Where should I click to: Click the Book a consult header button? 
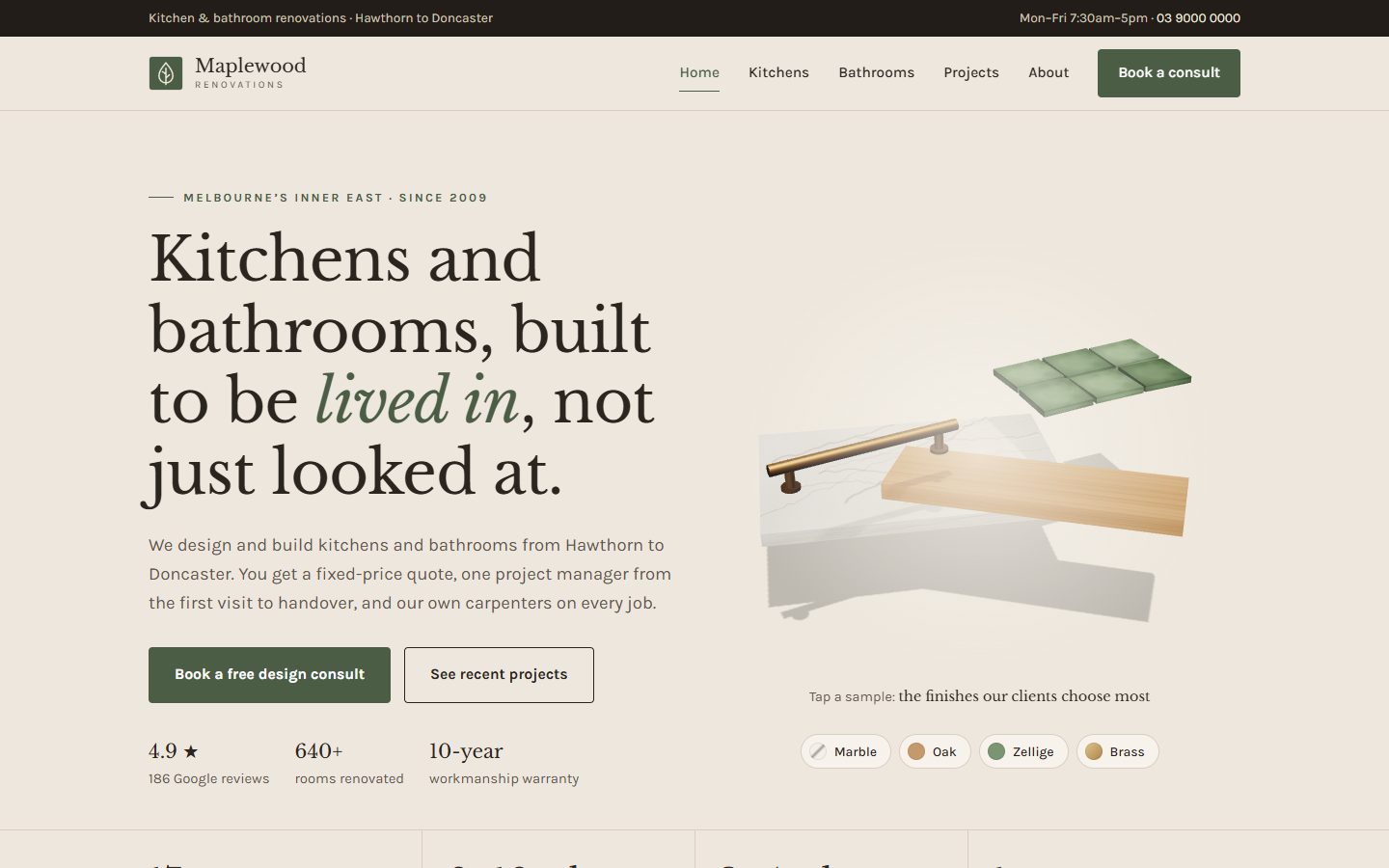(x=1169, y=73)
